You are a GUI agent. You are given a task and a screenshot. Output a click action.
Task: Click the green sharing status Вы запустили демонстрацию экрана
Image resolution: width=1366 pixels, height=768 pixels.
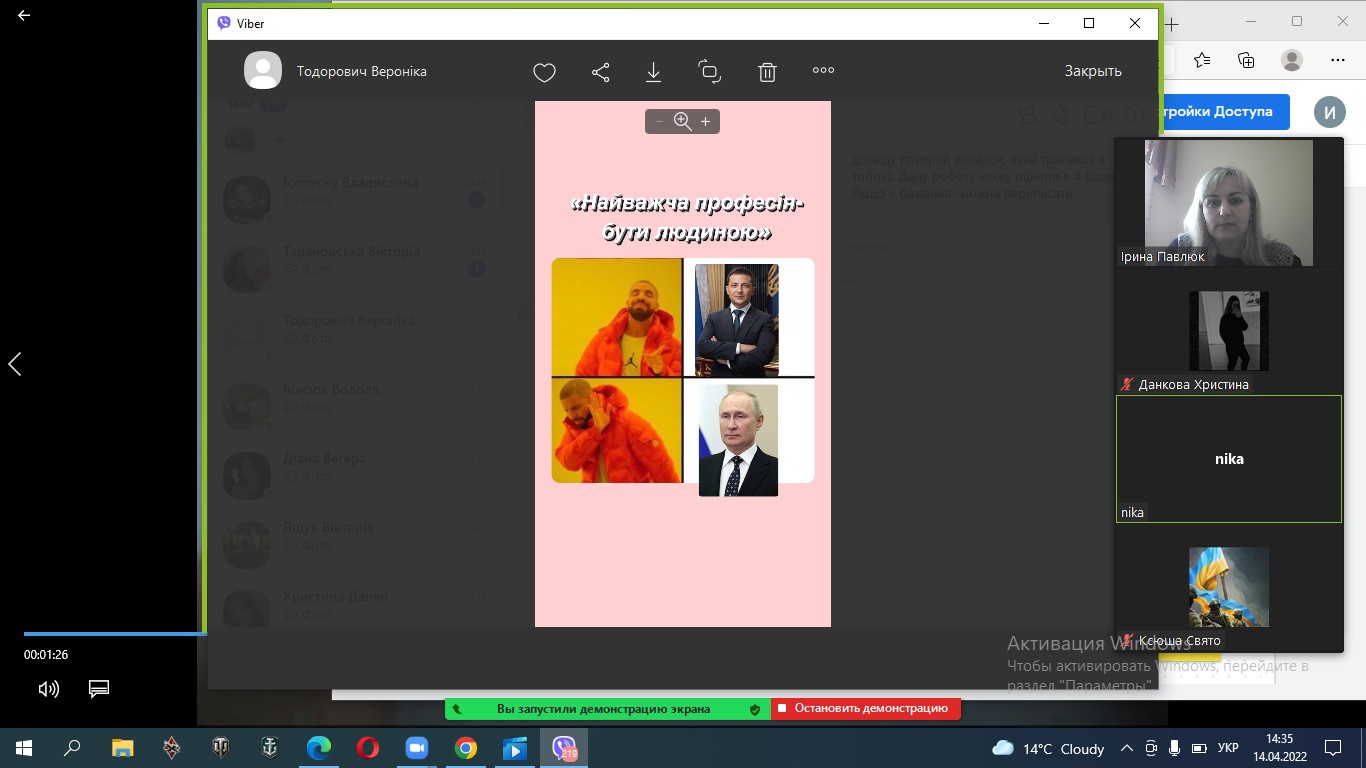pyautogui.click(x=603, y=709)
